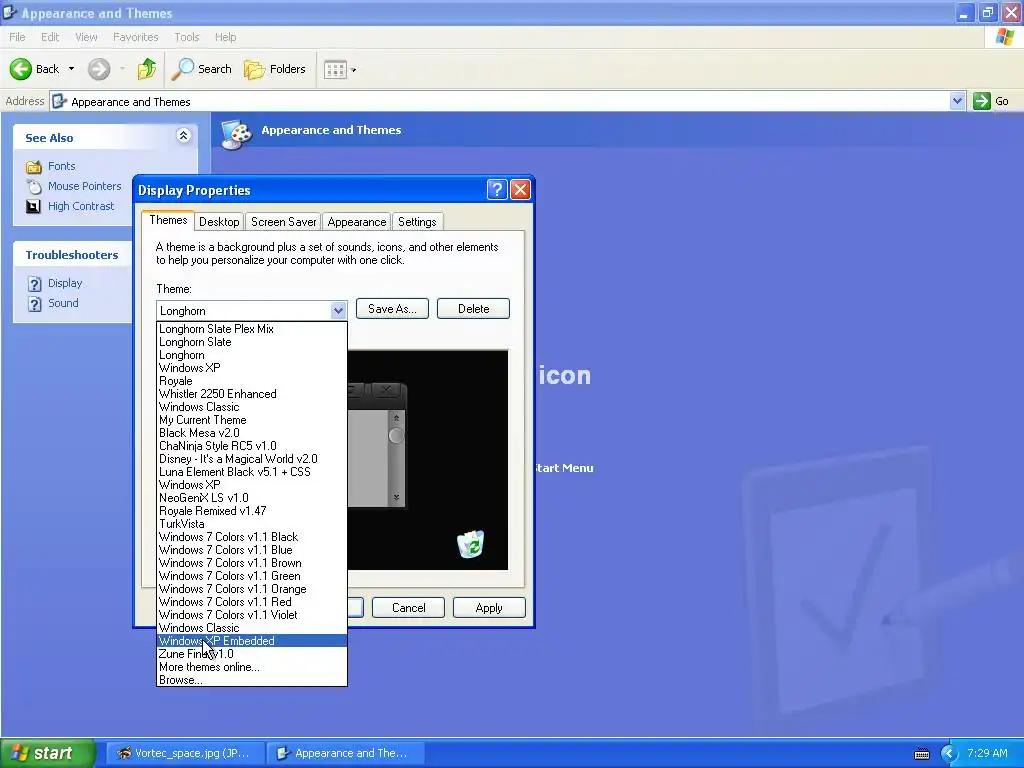This screenshot has height=768, width=1024.
Task: Open the Display troubleshooter link
Action: [x=65, y=283]
